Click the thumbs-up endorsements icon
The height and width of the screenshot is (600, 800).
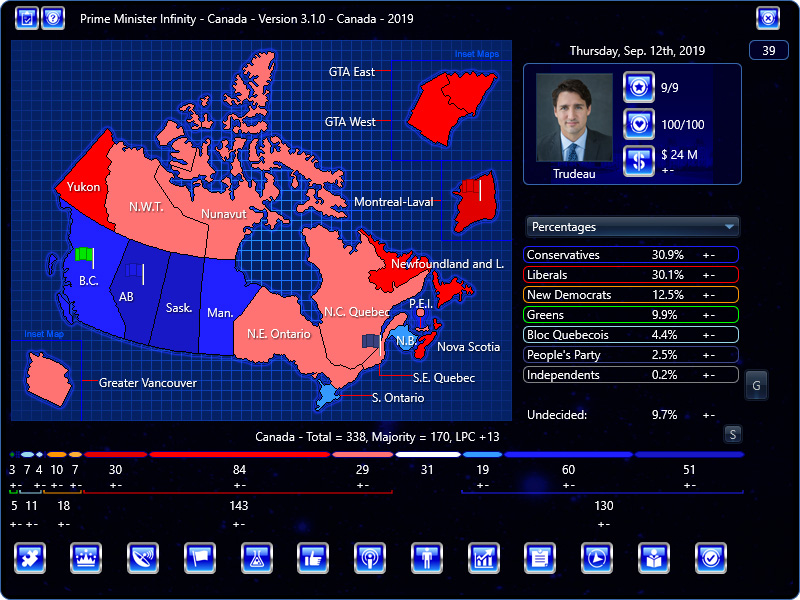click(314, 559)
